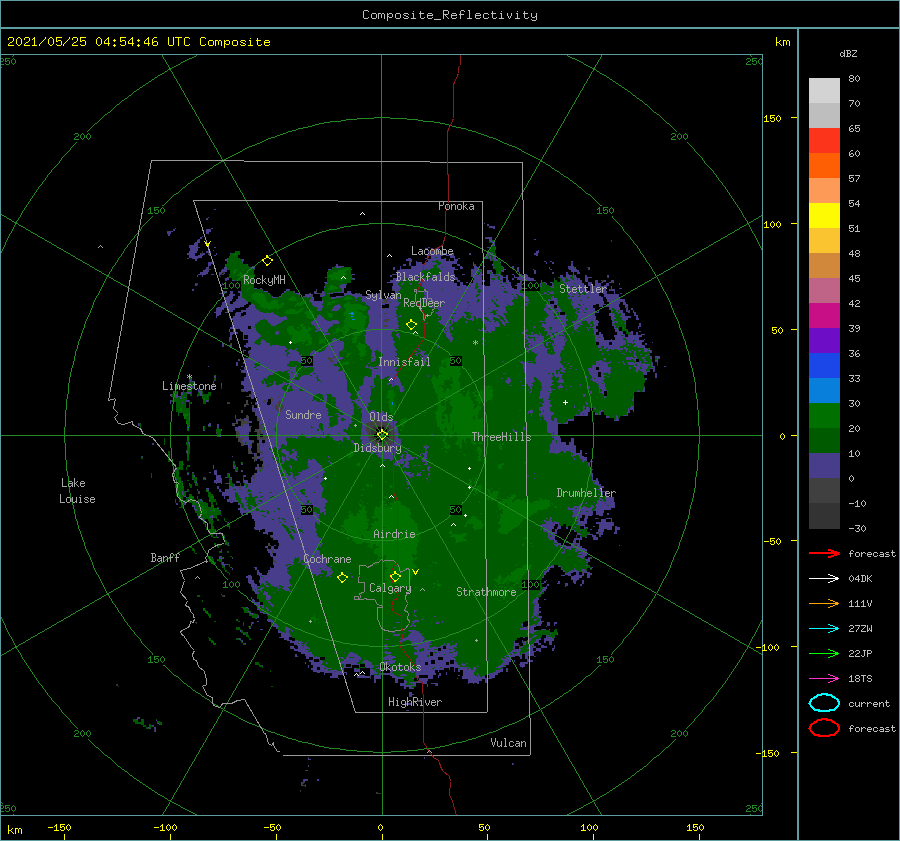Select the Vulcan label
900x841 pixels.
pos(508,743)
